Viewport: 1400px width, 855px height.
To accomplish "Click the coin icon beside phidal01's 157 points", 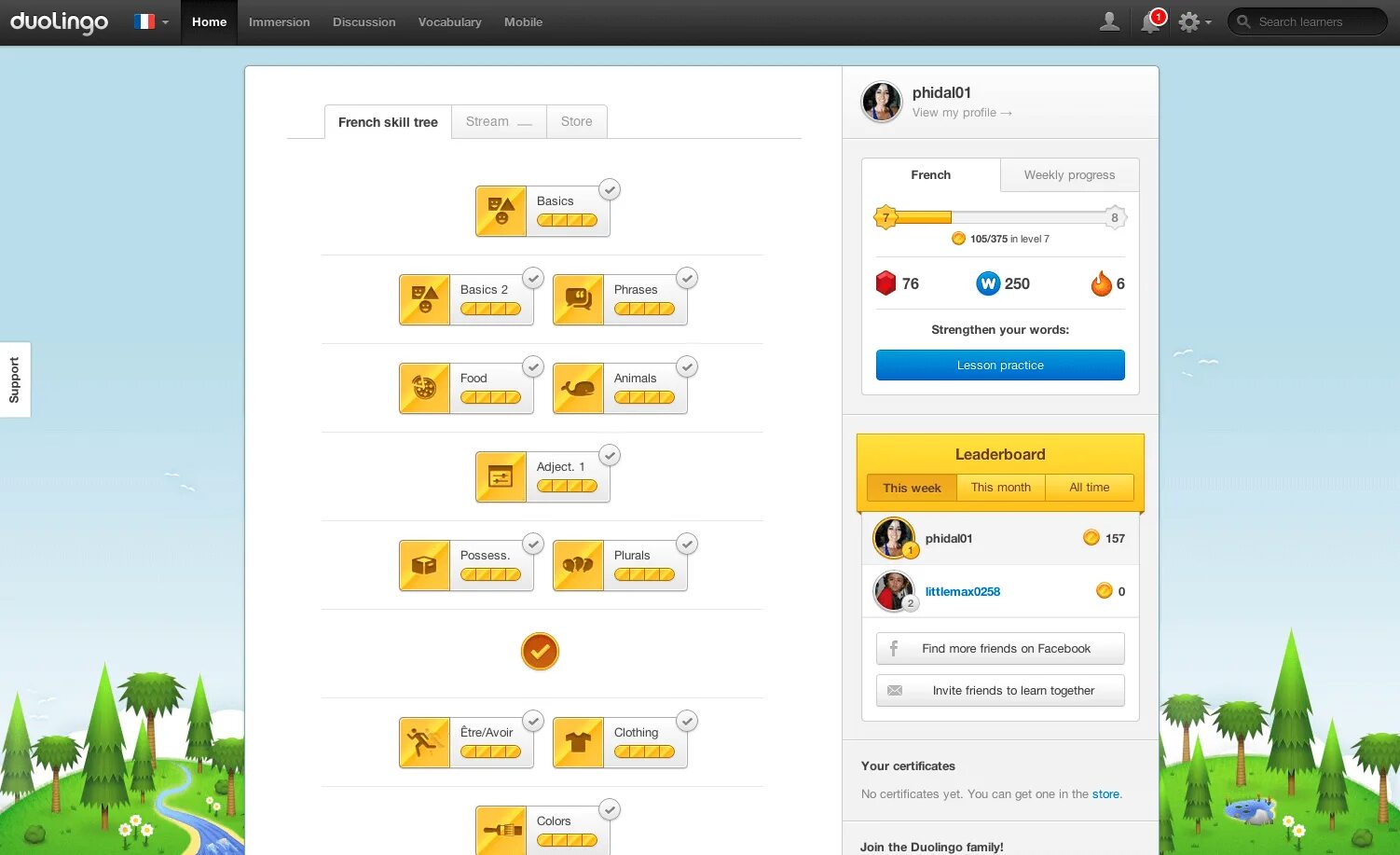I will pos(1091,538).
